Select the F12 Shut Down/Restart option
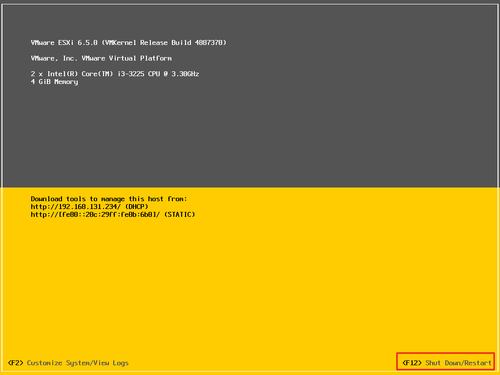 [447, 363]
